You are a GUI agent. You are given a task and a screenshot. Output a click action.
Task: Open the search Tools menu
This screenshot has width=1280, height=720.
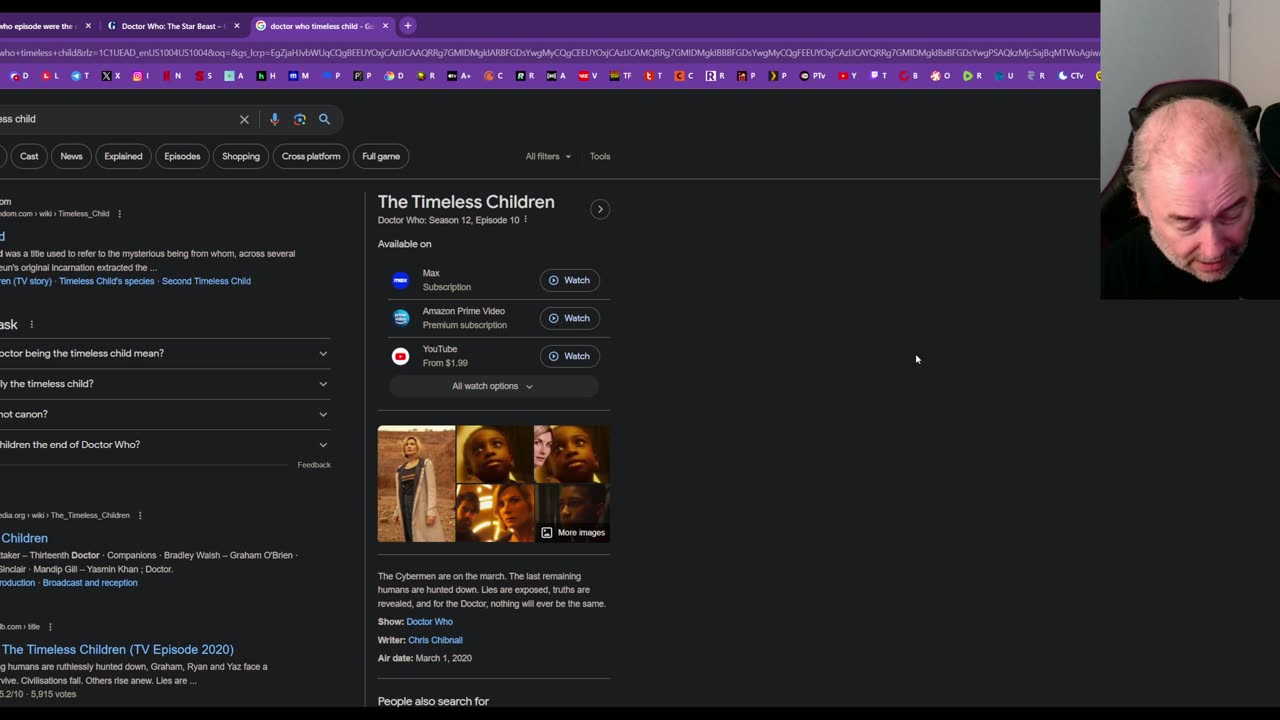[600, 156]
